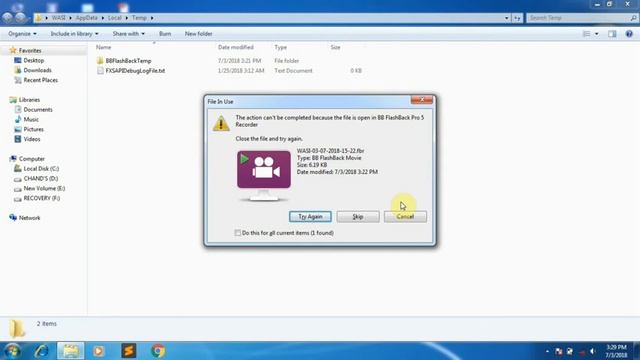Open the Windows Start menu
This screenshot has height=360, width=640.
[x=12, y=351]
